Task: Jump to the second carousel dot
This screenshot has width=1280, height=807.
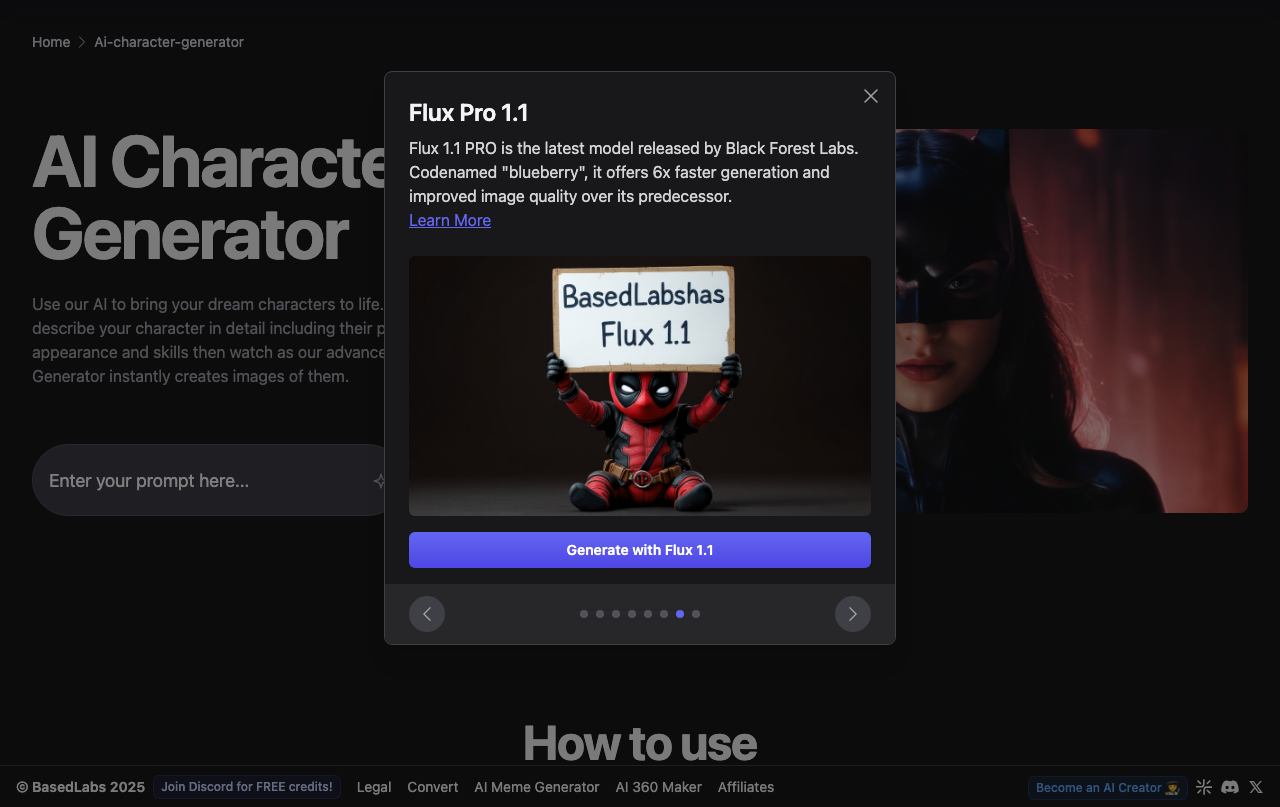Action: coord(600,614)
